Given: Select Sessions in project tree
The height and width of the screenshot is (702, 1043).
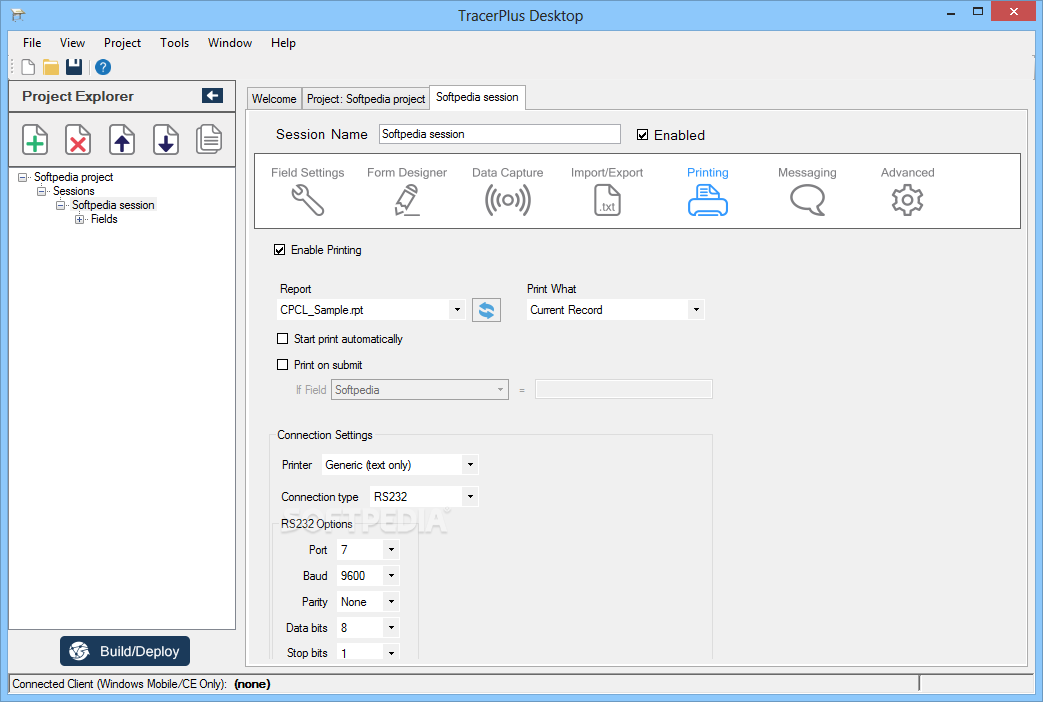Looking at the screenshot, I should pos(73,191).
